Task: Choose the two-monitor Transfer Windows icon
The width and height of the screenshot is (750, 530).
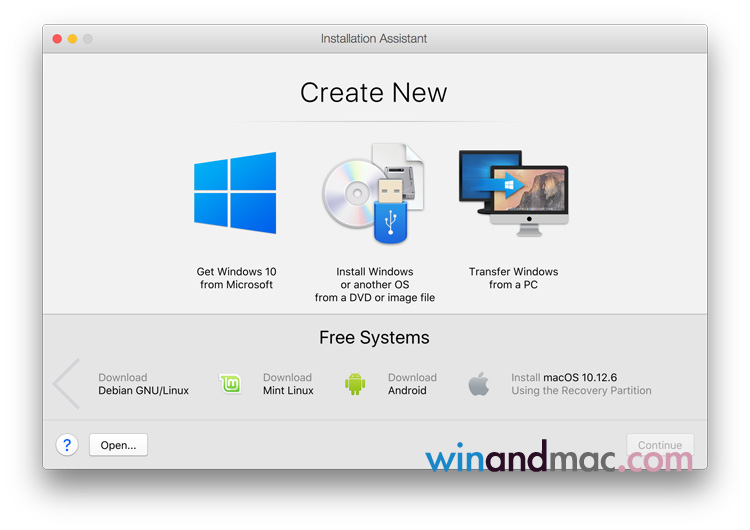Action: (513, 193)
